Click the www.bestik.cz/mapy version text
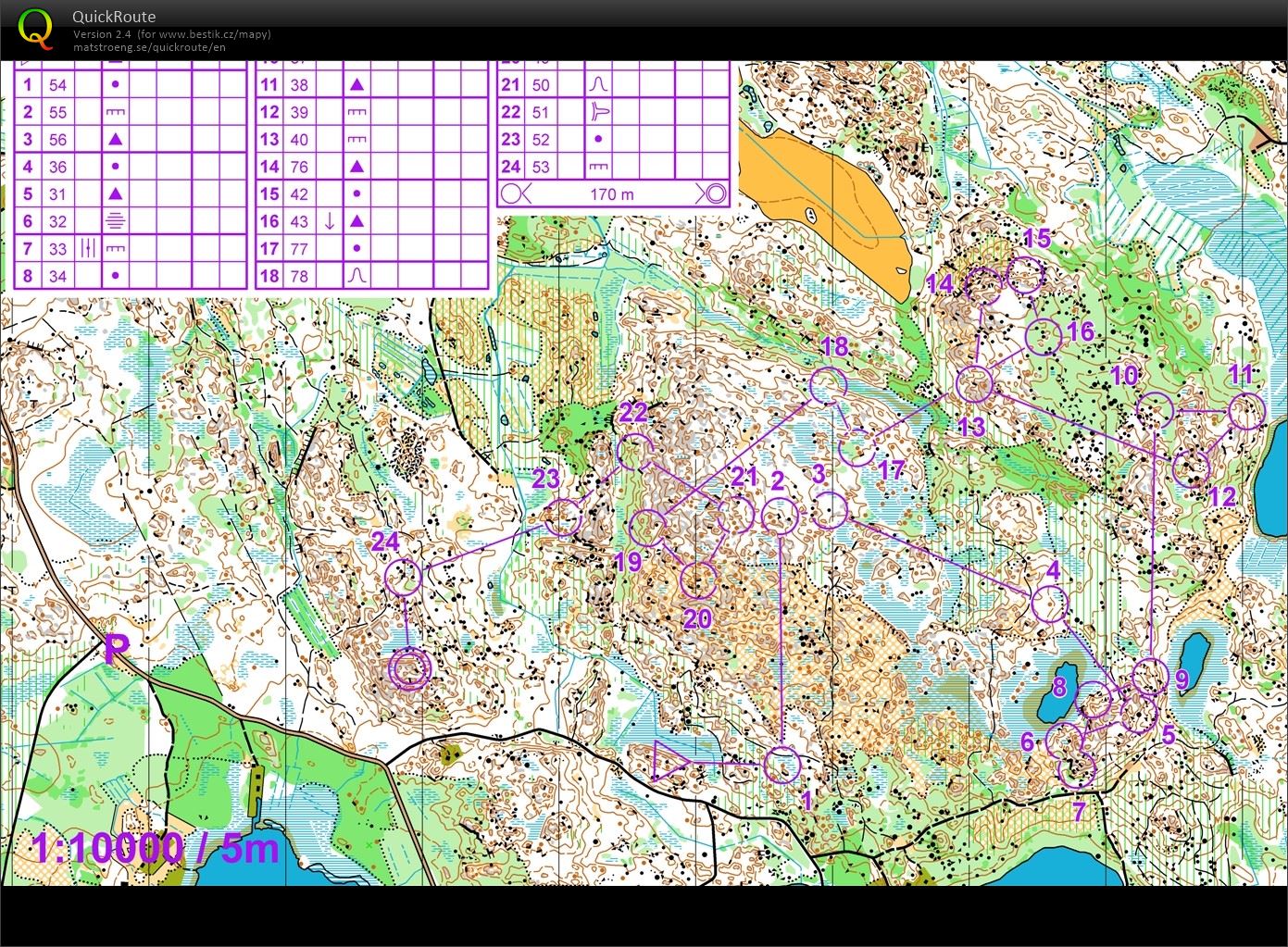This screenshot has height=947, width=1288. click(171, 33)
